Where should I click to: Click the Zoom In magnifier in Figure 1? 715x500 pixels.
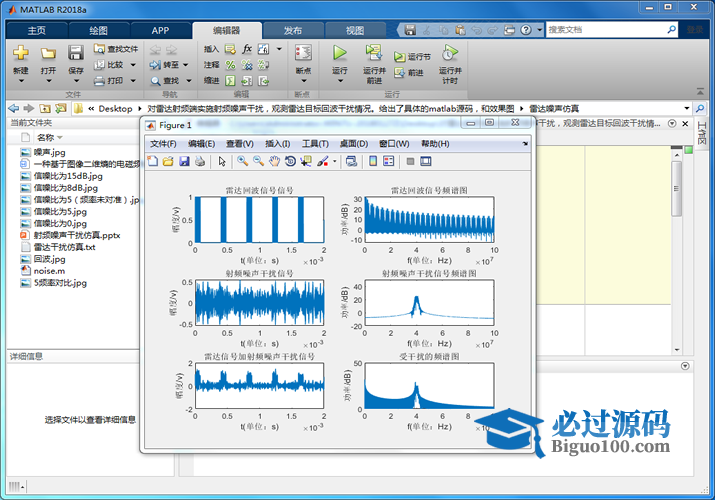click(x=243, y=161)
